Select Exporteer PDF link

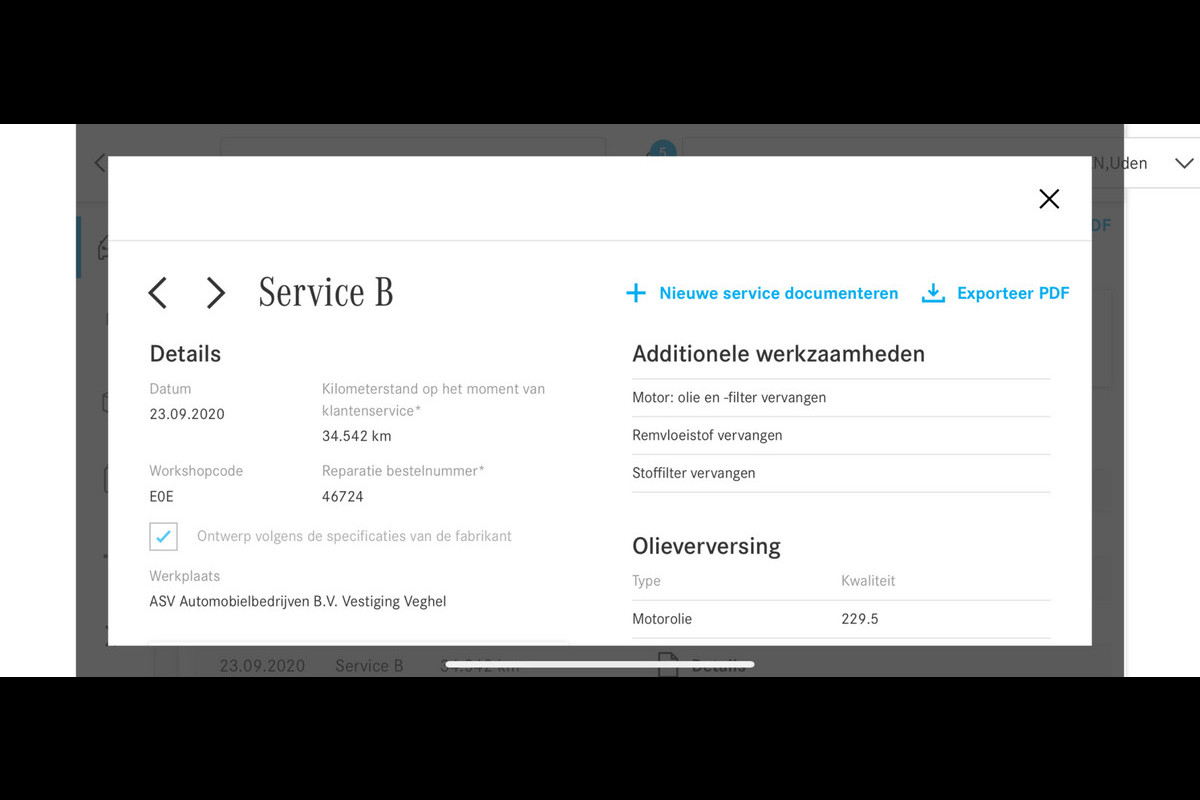point(1013,293)
